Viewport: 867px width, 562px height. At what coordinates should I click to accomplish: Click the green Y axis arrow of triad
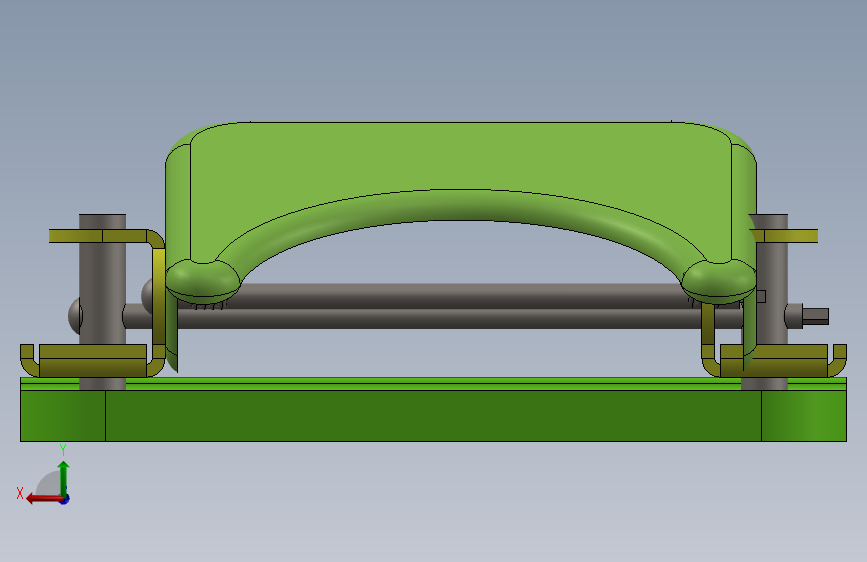[x=64, y=478]
